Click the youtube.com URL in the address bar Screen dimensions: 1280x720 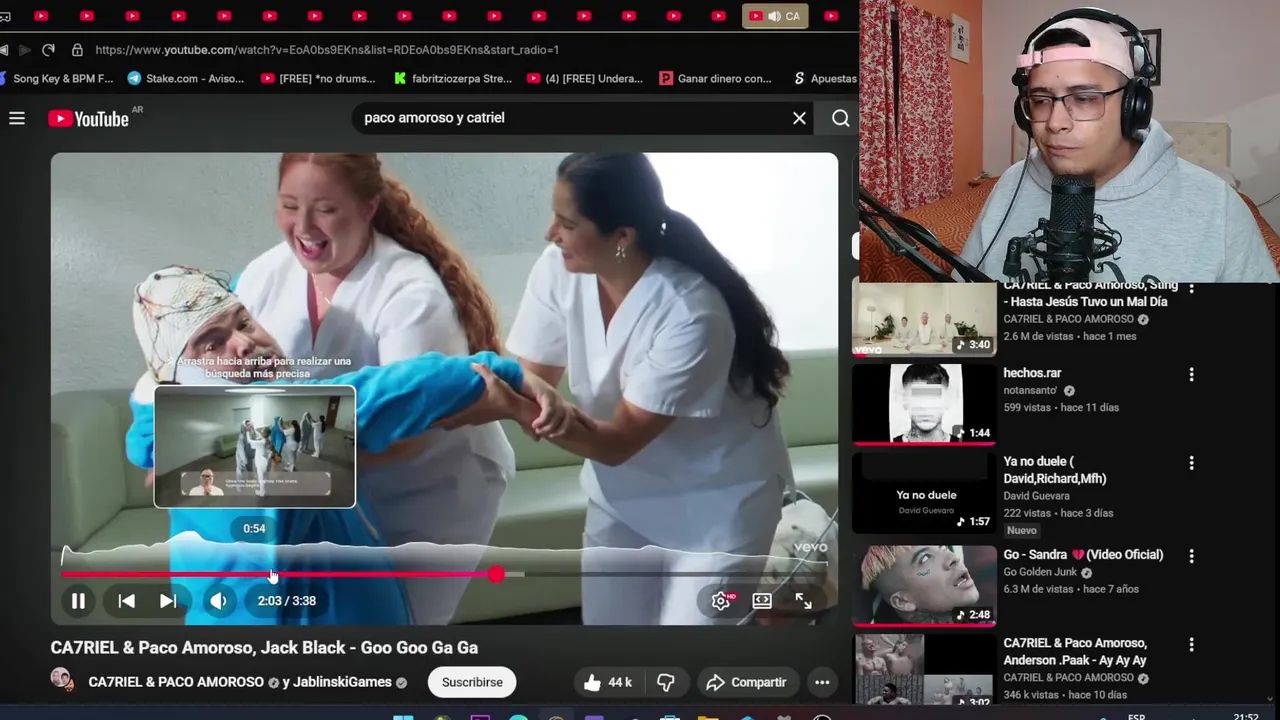(327, 49)
